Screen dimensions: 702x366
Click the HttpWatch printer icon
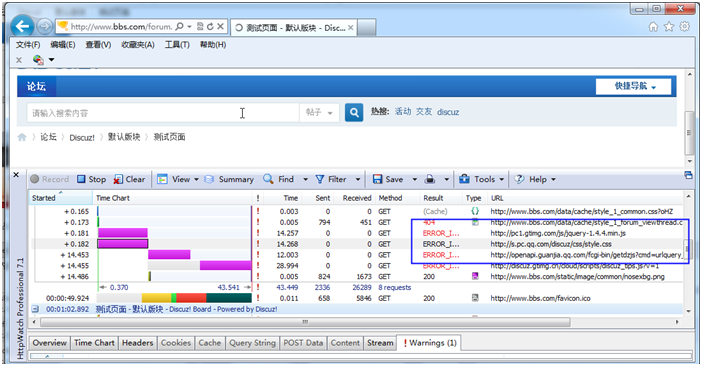coord(430,179)
